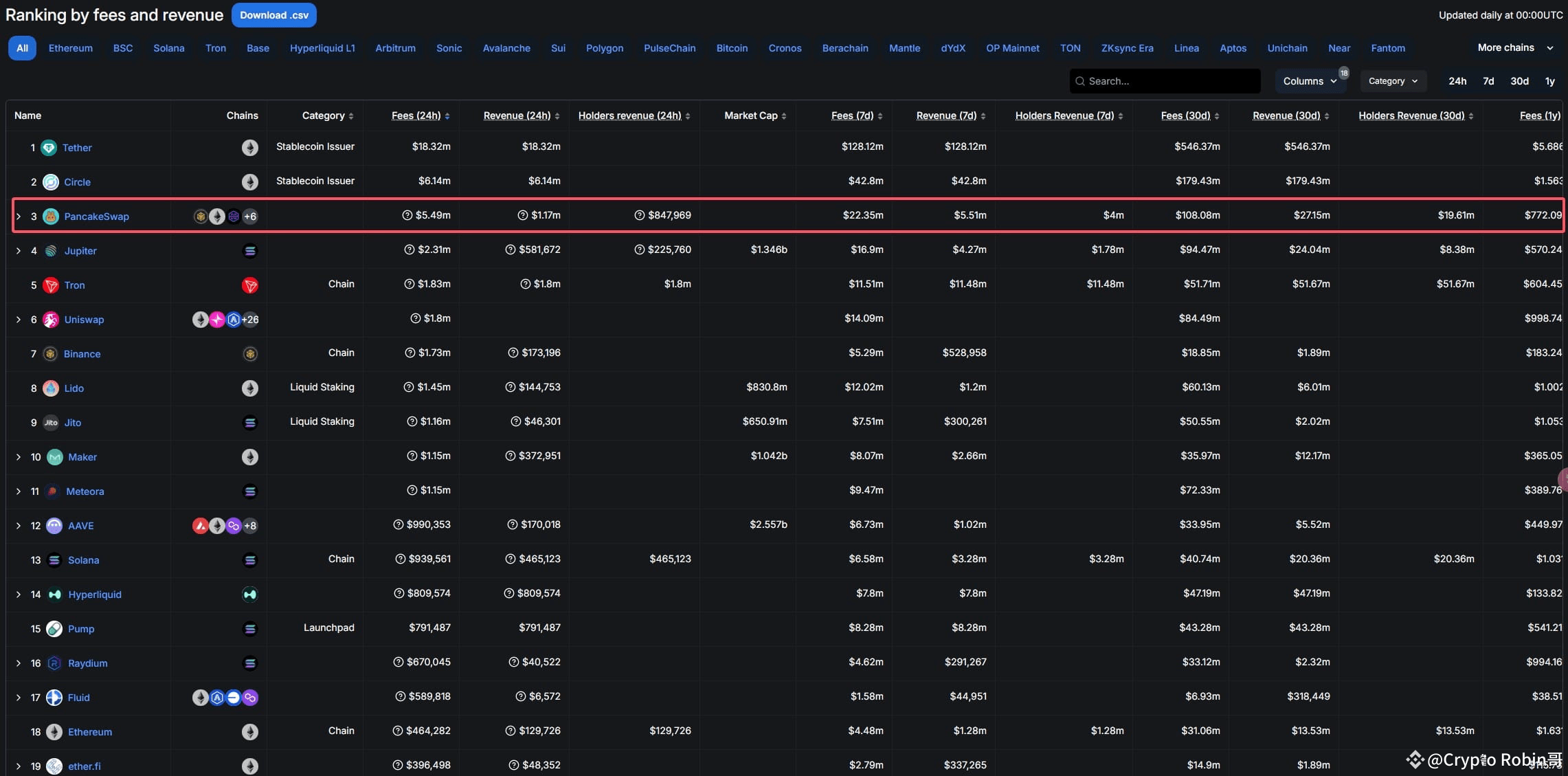Click help icon beside Jupiter's $2.31m fee
This screenshot has height=776, width=1568.
[x=409, y=250]
